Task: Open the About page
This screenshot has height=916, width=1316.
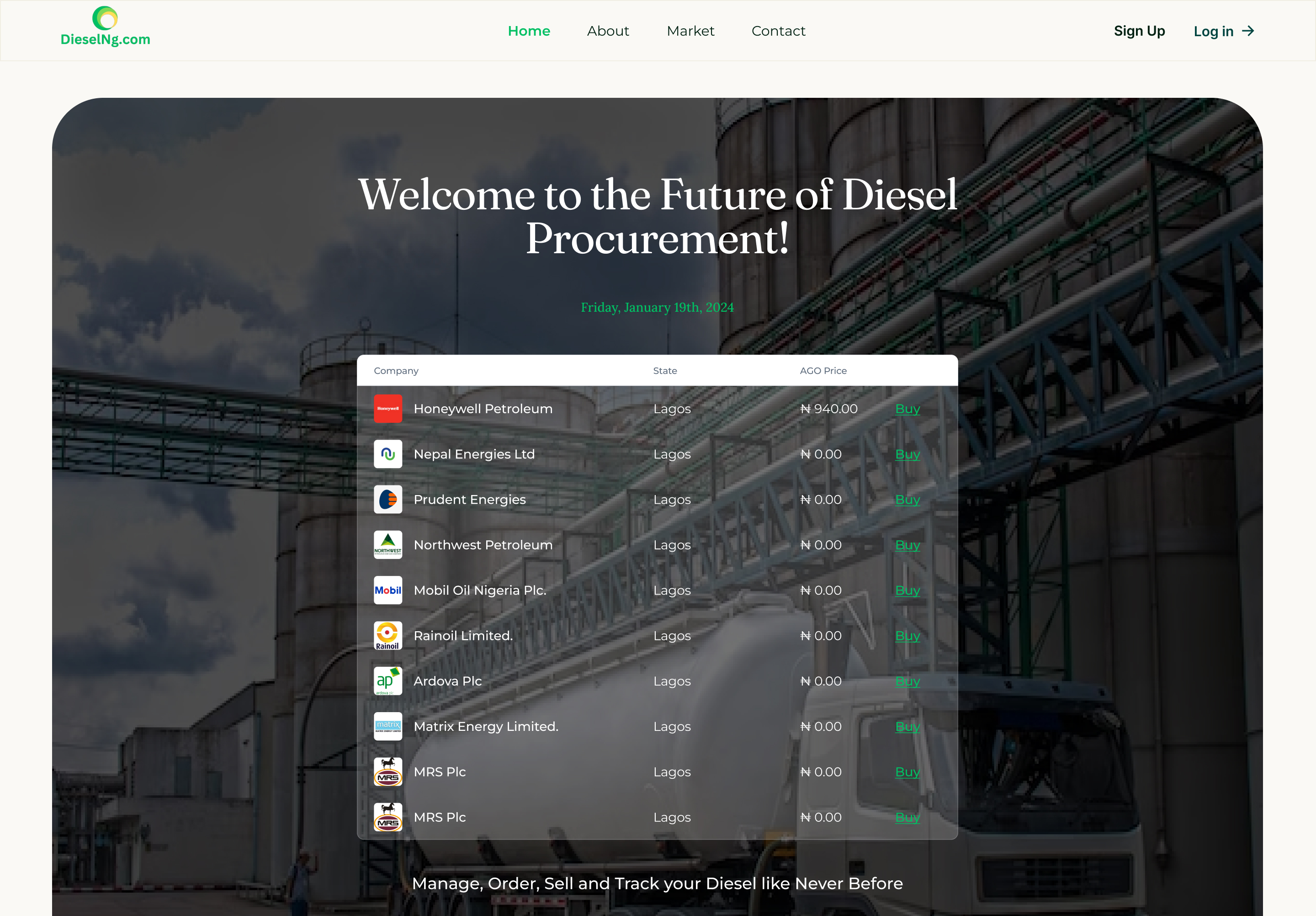Action: [x=608, y=31]
